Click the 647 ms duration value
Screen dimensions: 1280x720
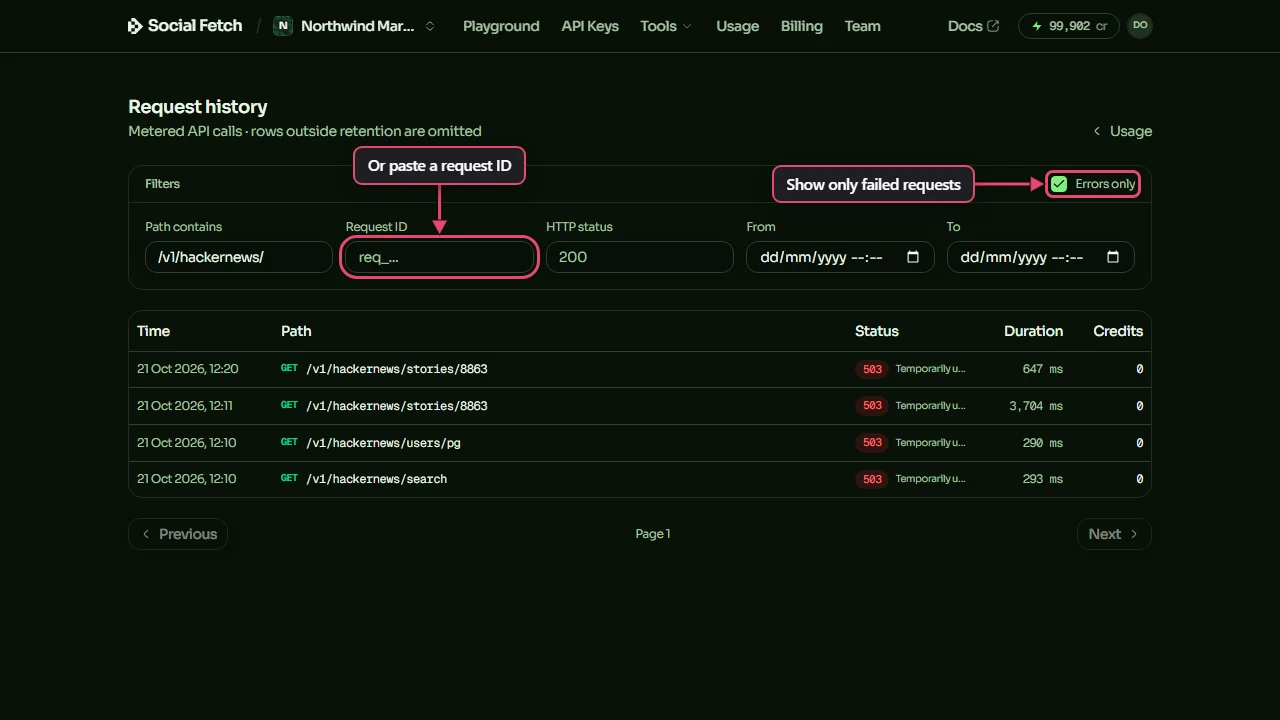[x=1043, y=369]
